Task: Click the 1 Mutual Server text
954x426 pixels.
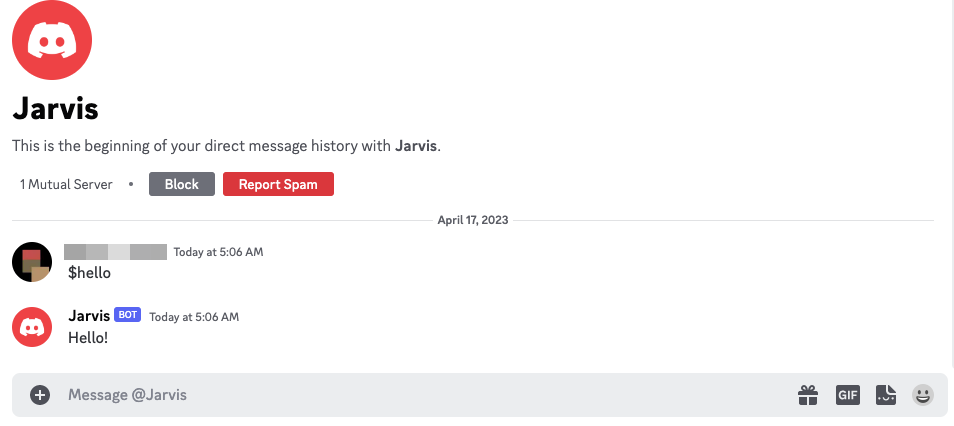Action: click(x=66, y=185)
